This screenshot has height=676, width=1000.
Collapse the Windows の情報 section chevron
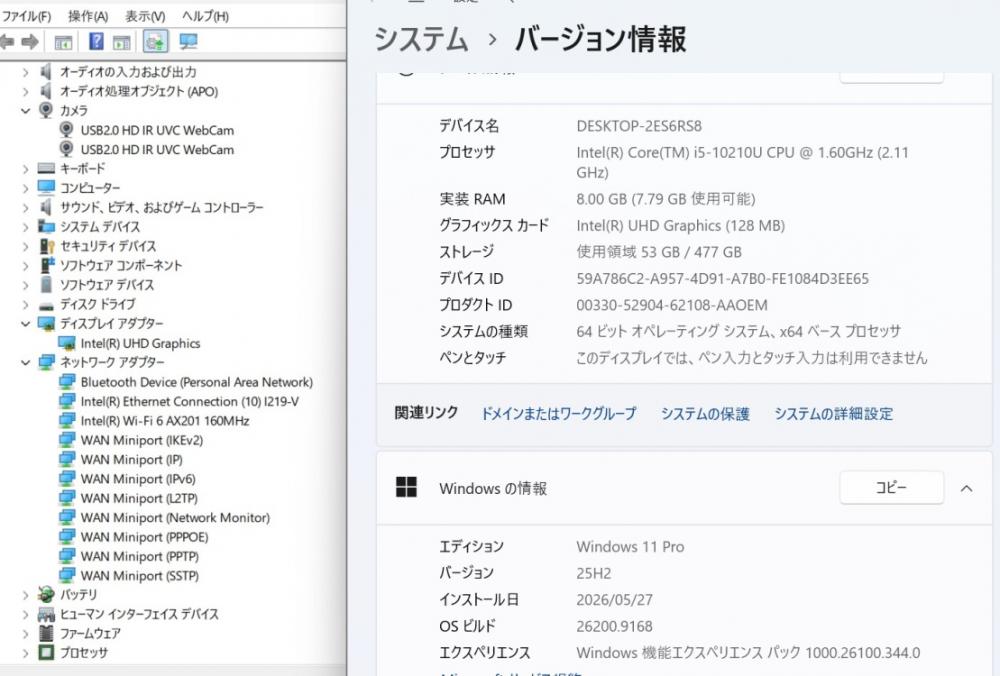[x=967, y=489]
